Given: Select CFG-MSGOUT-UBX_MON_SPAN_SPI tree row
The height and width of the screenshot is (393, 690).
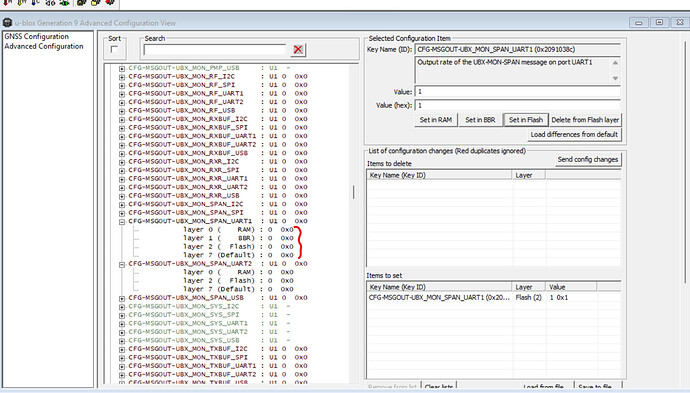Looking at the screenshot, I should click(218, 213).
